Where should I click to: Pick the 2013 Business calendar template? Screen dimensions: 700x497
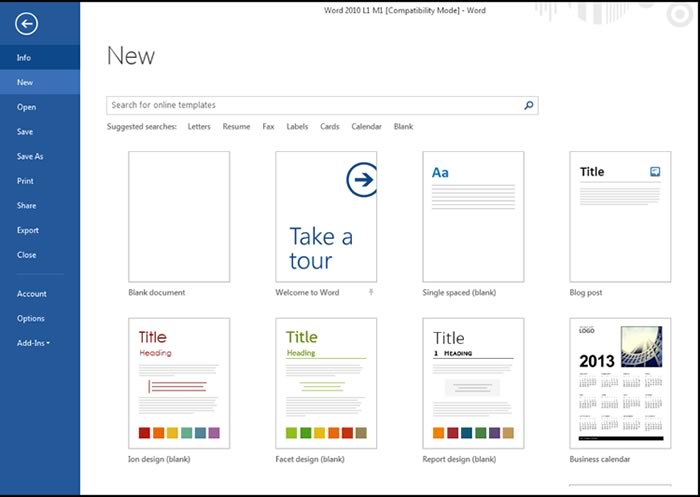pos(619,383)
